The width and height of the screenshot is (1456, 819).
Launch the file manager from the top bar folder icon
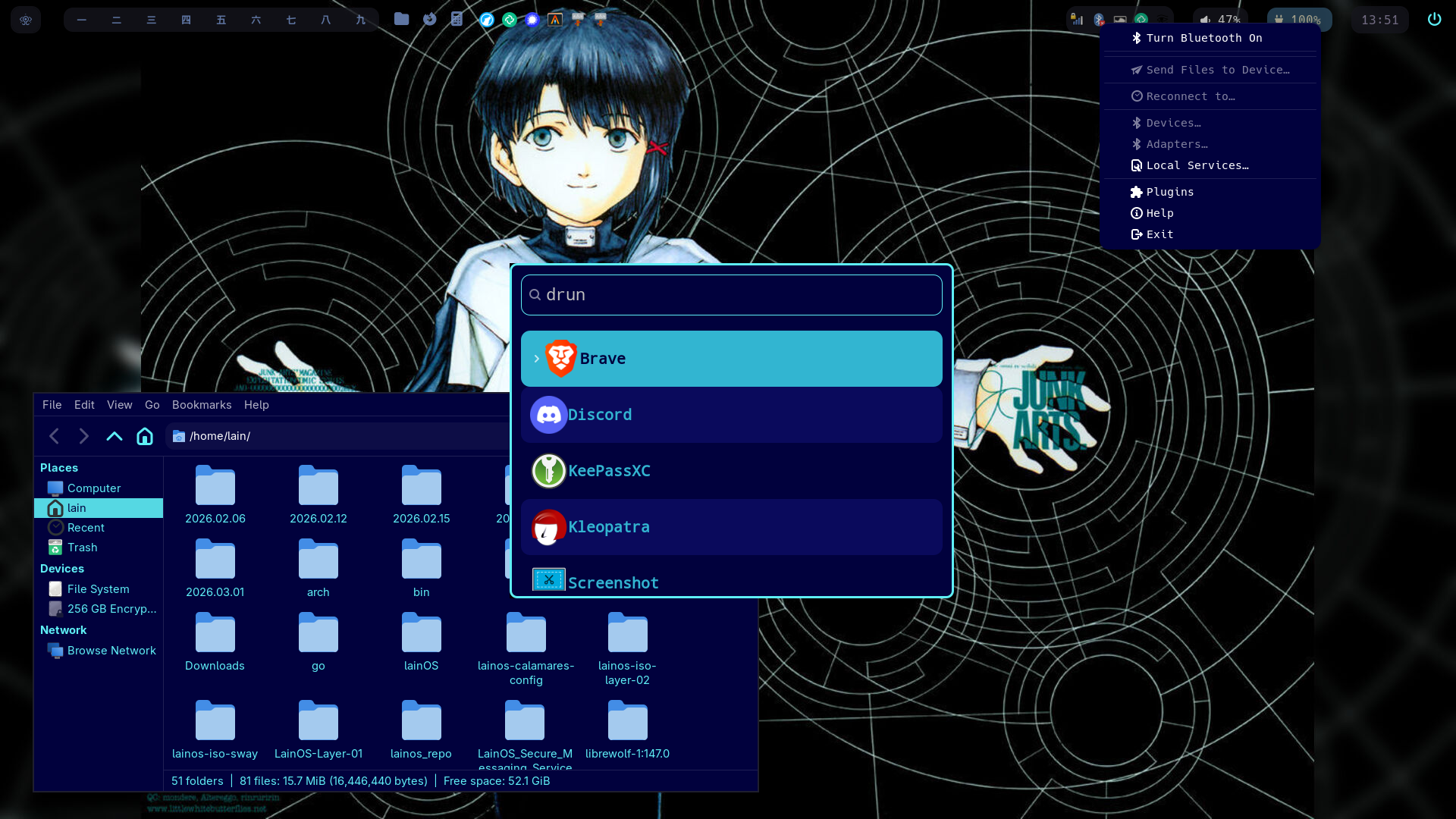click(402, 19)
